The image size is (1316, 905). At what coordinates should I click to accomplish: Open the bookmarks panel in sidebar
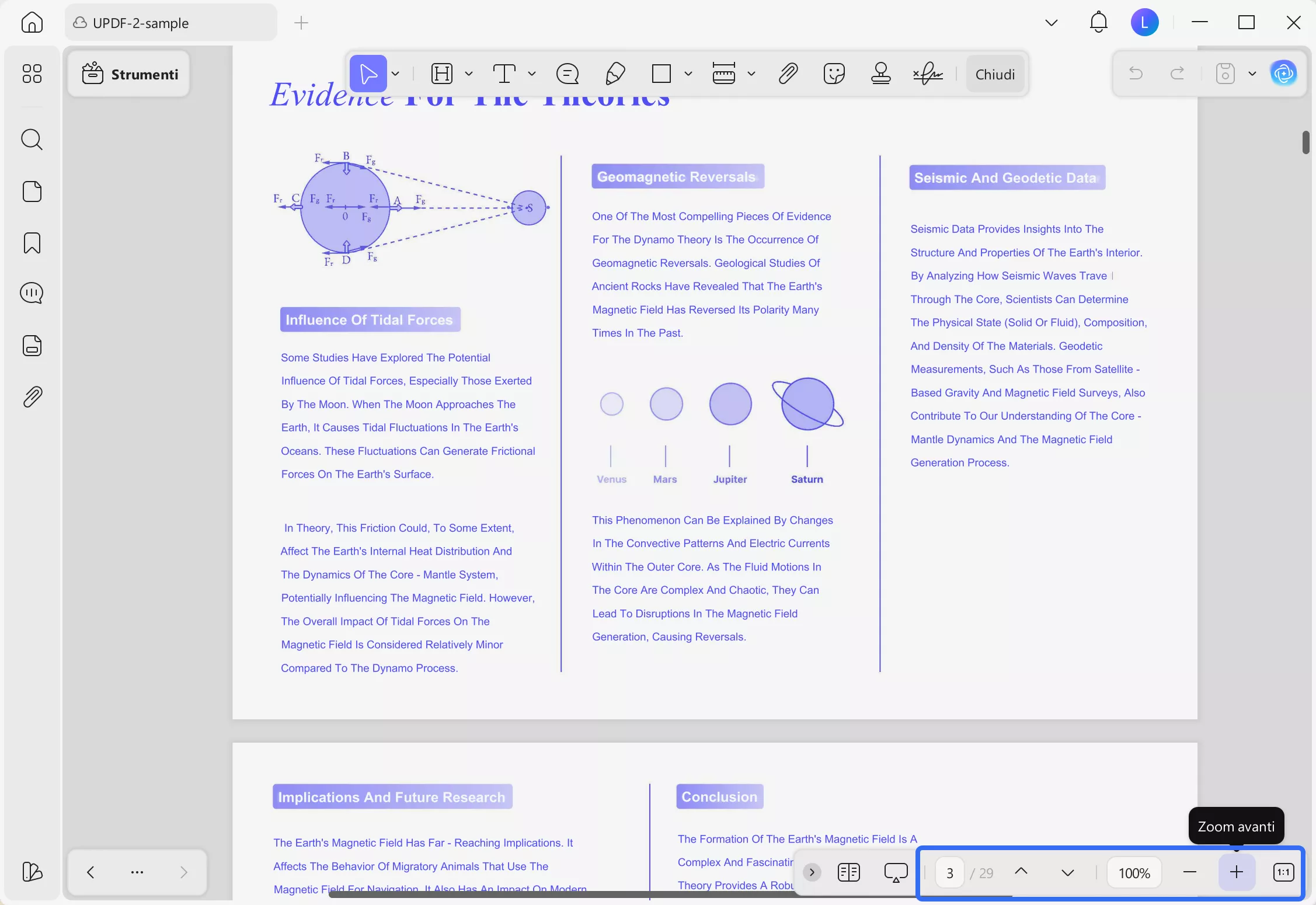32,243
